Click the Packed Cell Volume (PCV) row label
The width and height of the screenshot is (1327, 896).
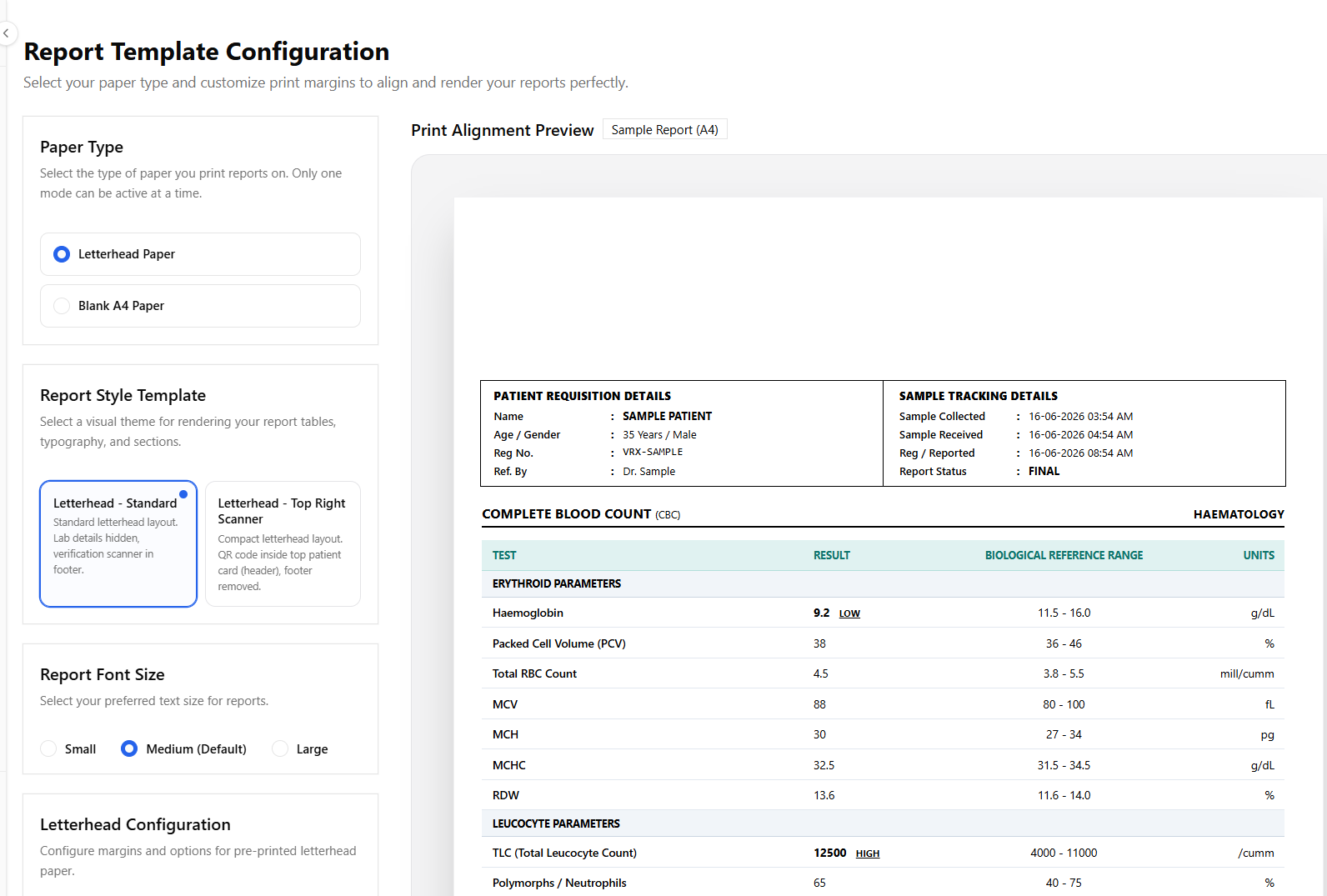[559, 643]
